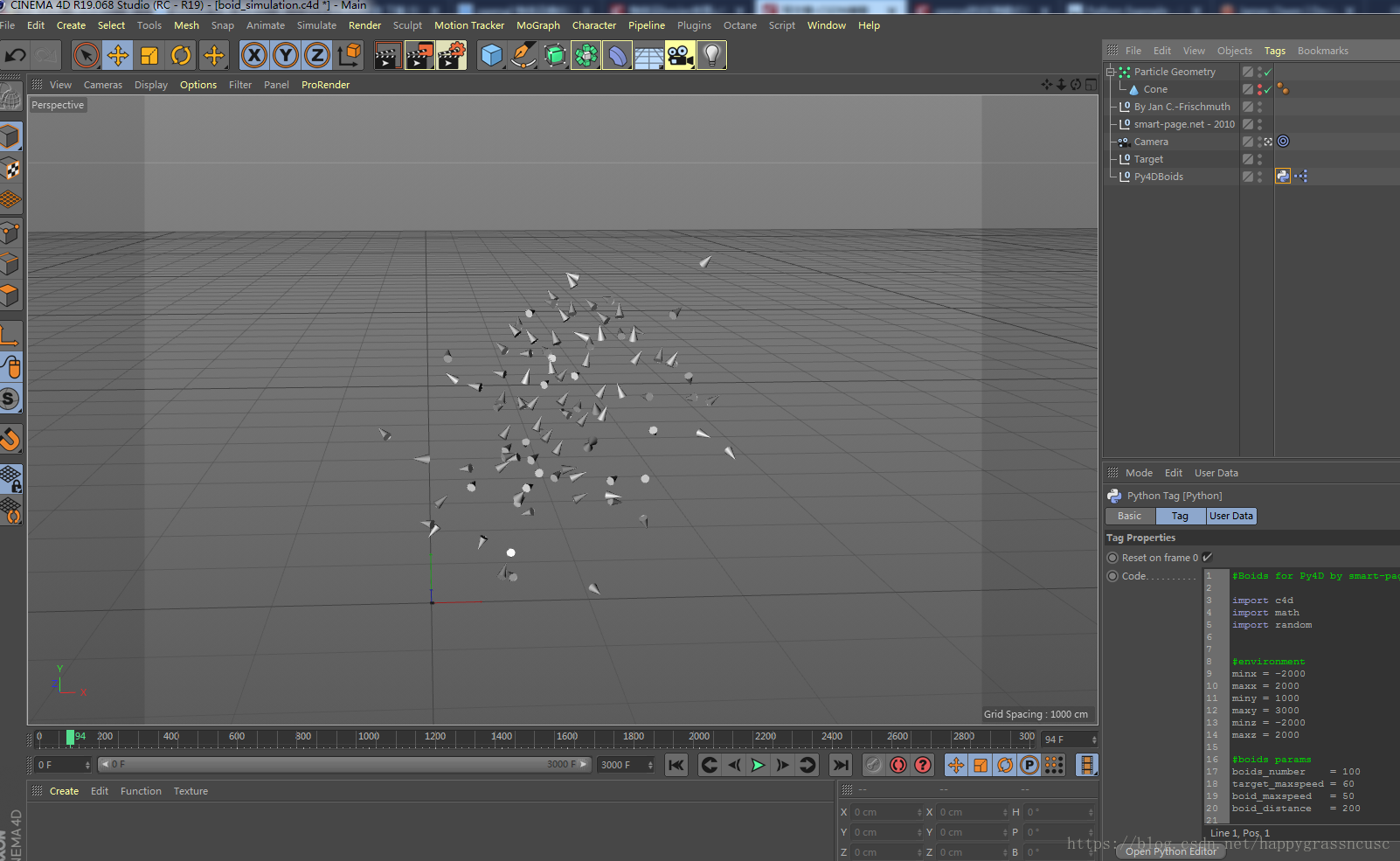The width and height of the screenshot is (1400, 861).
Task: Click the Undo arrow icon
Action: (x=15, y=56)
